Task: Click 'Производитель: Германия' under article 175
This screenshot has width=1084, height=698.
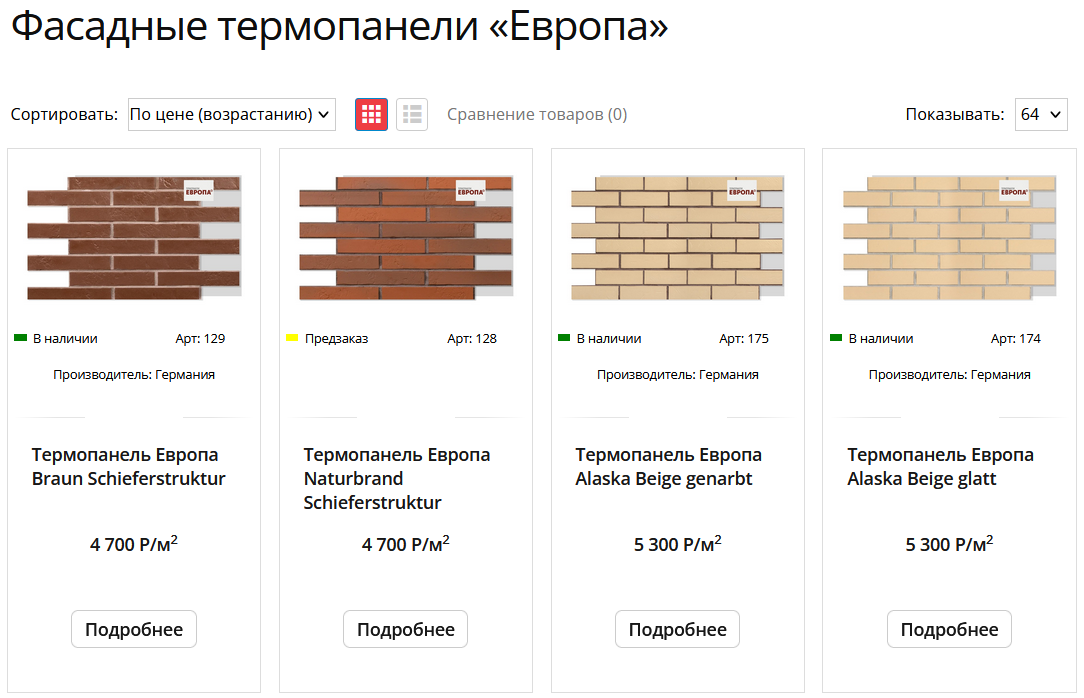Action: pos(678,375)
